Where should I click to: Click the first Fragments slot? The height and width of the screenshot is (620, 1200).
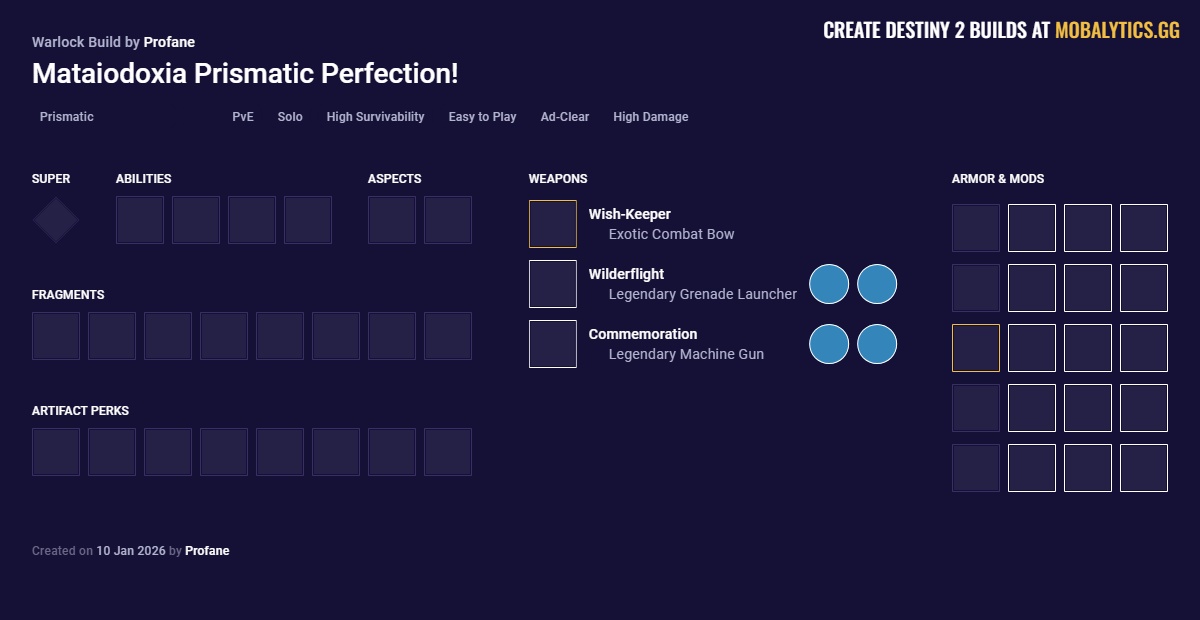(56, 336)
